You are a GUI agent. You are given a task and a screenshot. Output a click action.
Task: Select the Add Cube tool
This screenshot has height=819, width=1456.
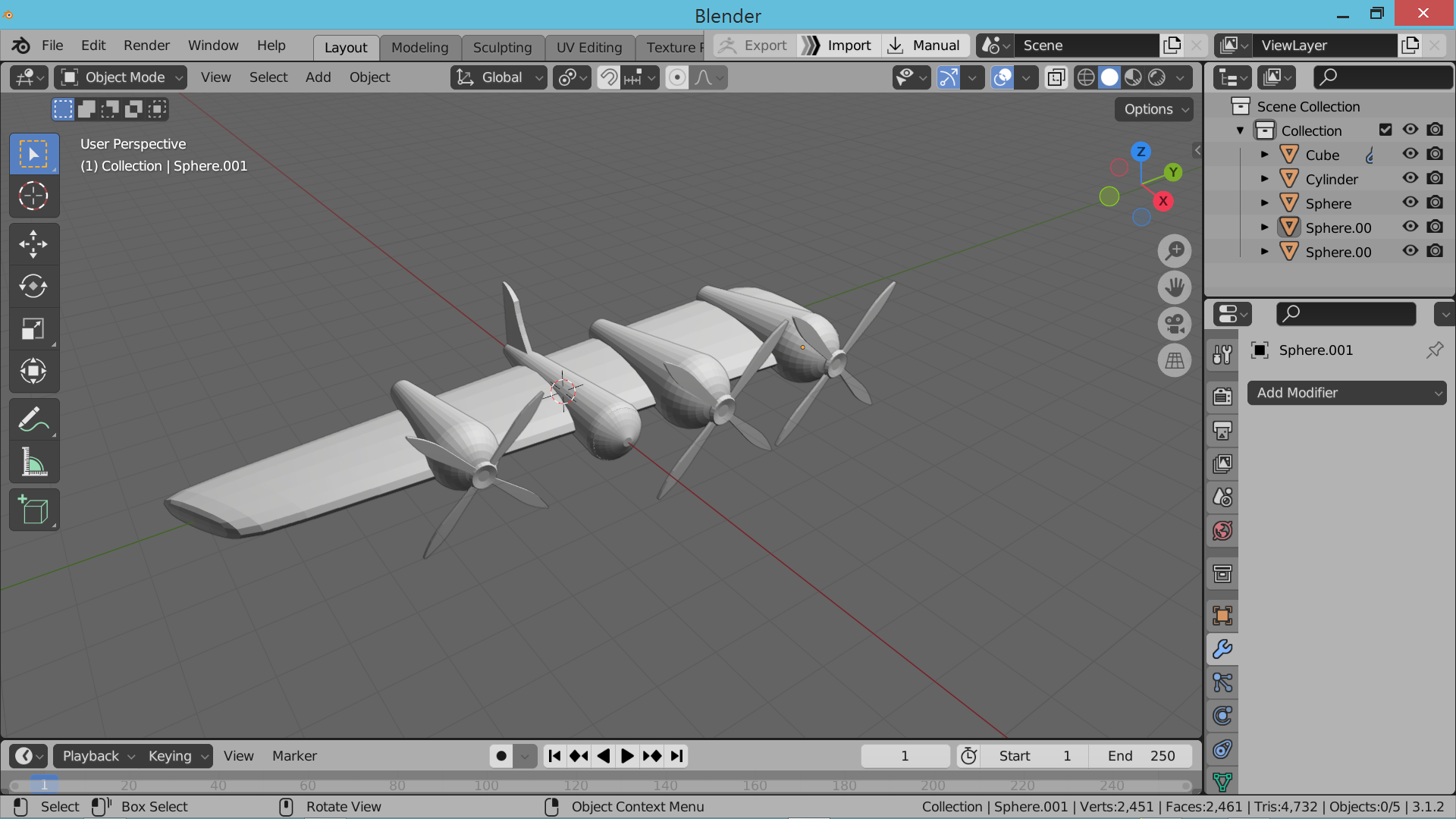coord(33,510)
